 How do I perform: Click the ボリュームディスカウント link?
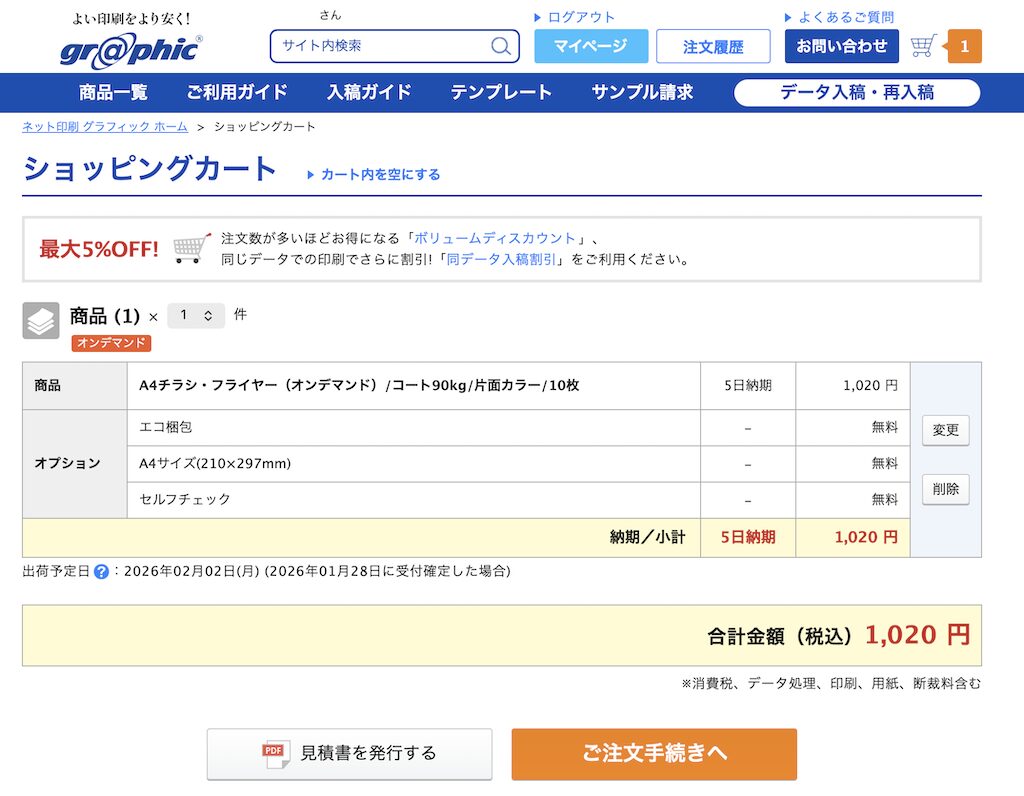[495, 238]
